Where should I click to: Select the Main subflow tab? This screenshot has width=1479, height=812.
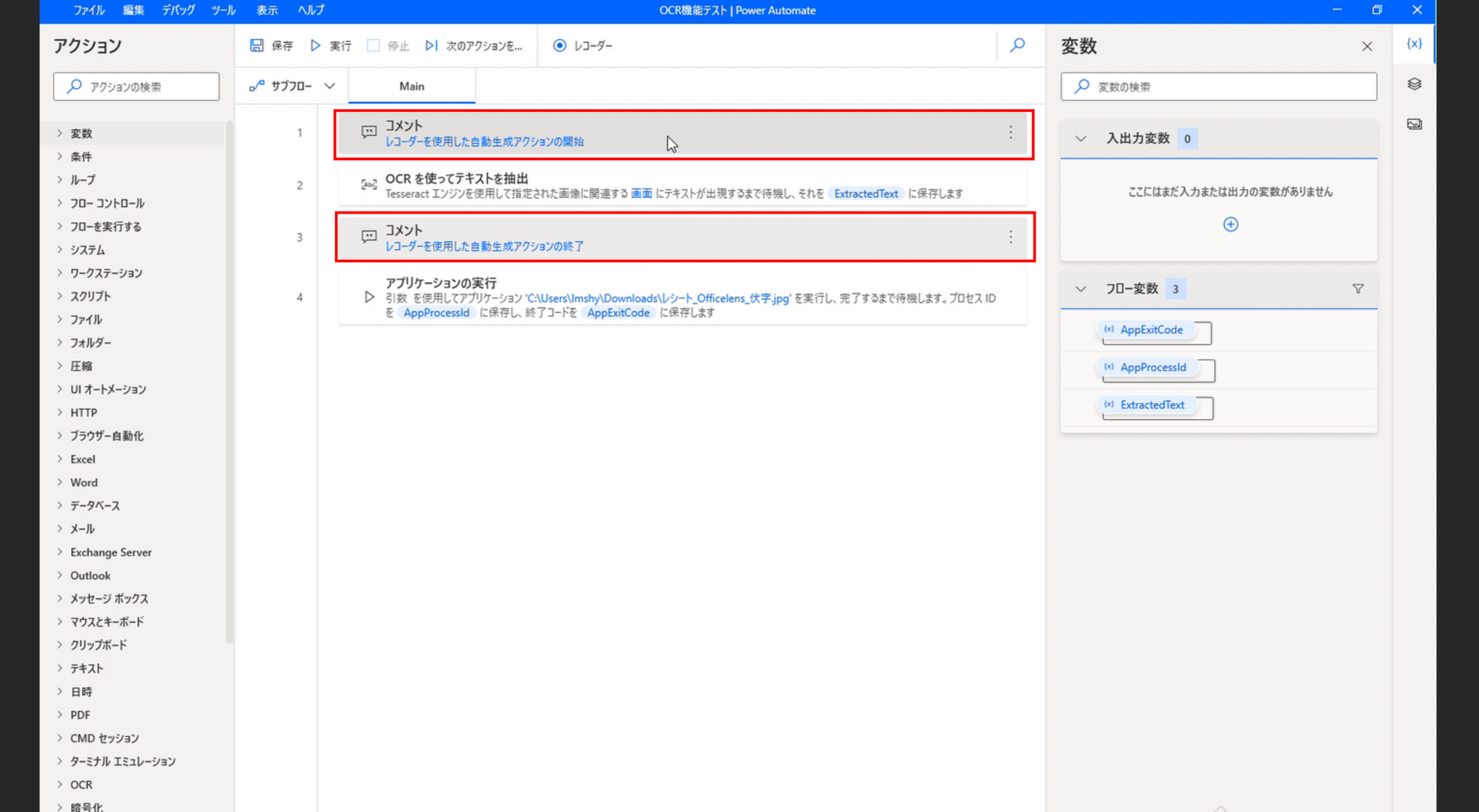coord(411,85)
